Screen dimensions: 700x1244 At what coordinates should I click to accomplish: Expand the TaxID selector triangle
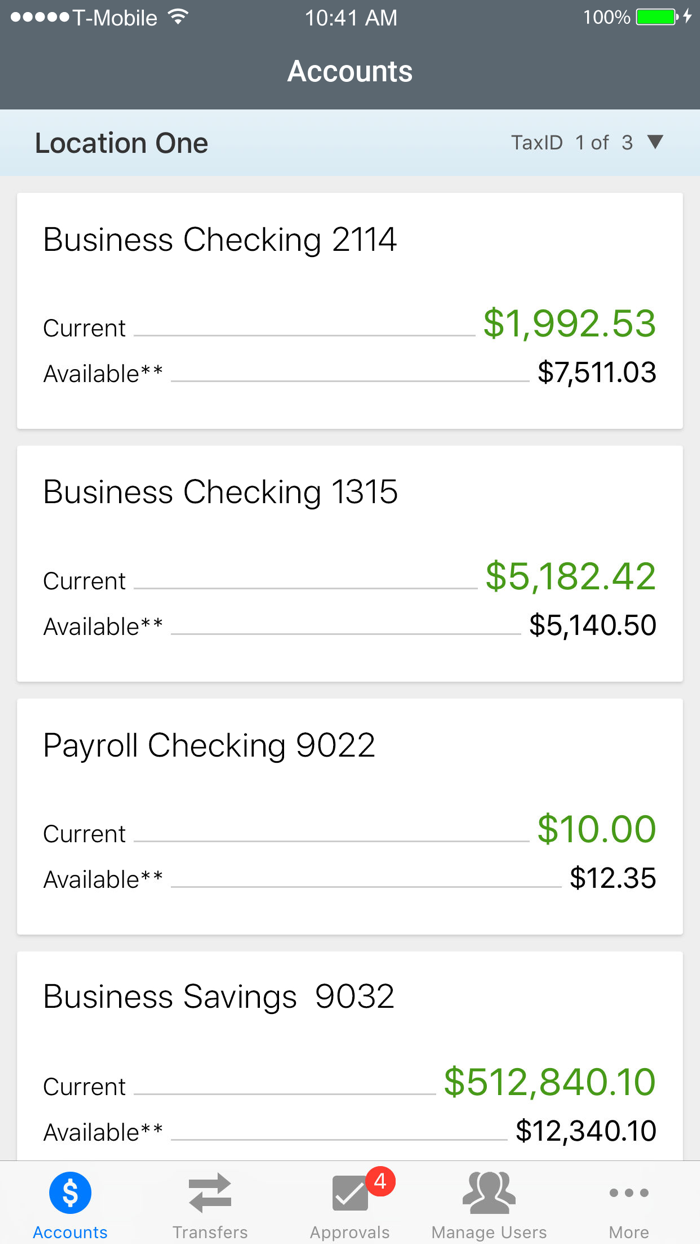655,142
